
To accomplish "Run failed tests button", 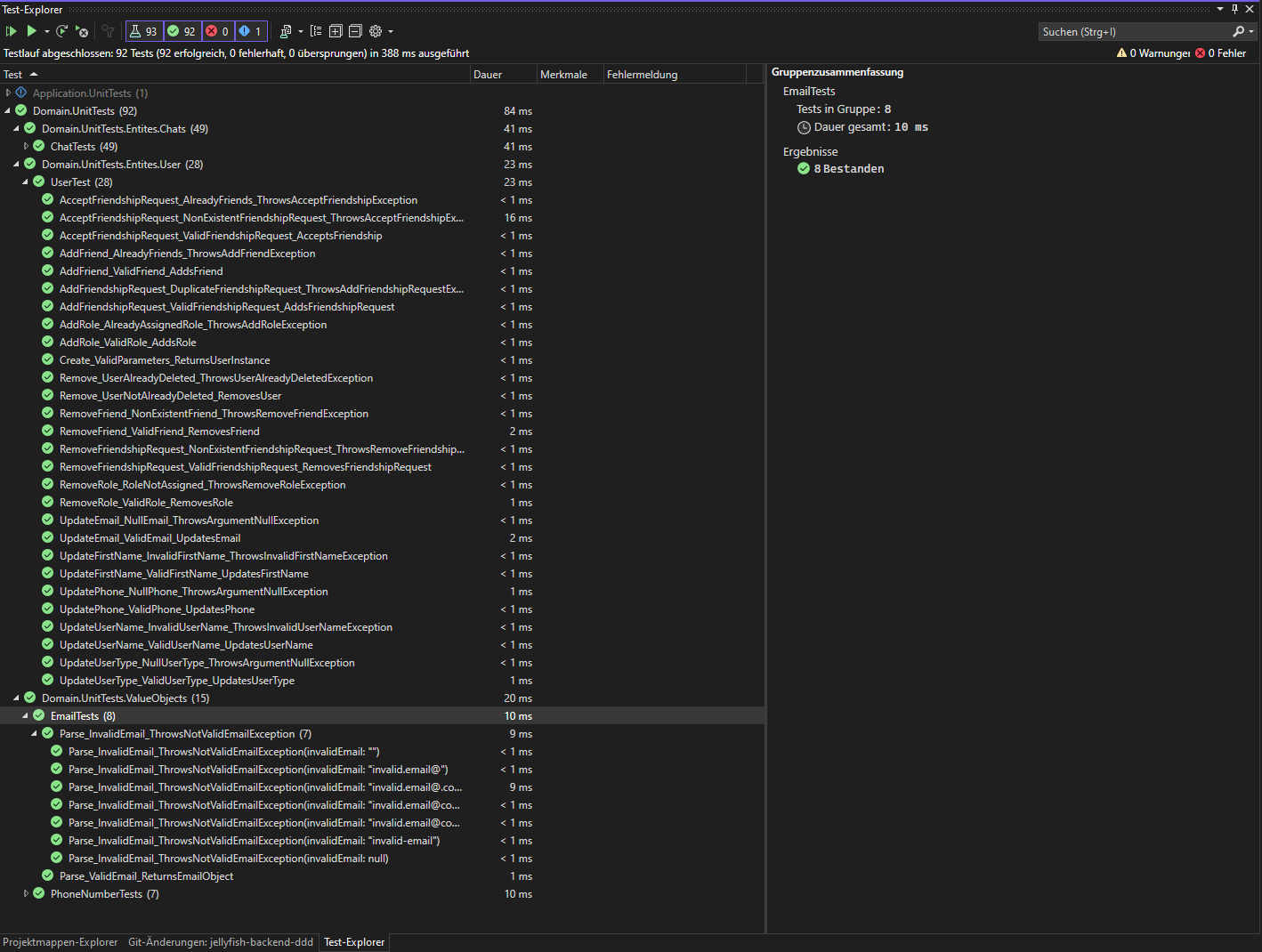I will tap(82, 31).
